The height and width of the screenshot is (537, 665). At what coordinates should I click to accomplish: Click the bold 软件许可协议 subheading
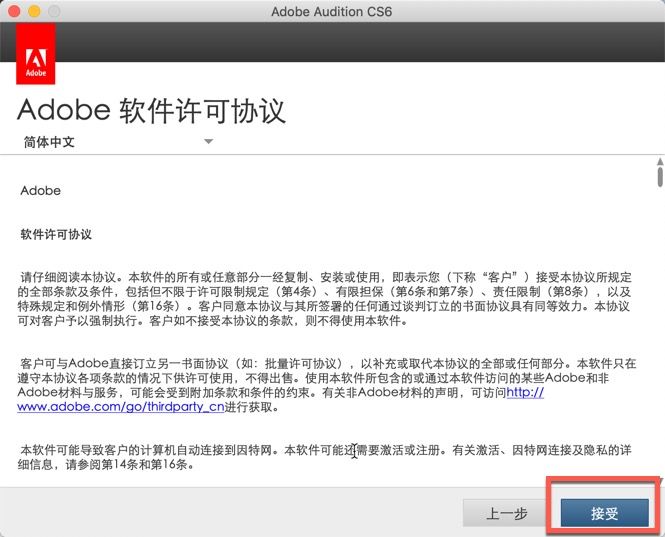(56, 234)
